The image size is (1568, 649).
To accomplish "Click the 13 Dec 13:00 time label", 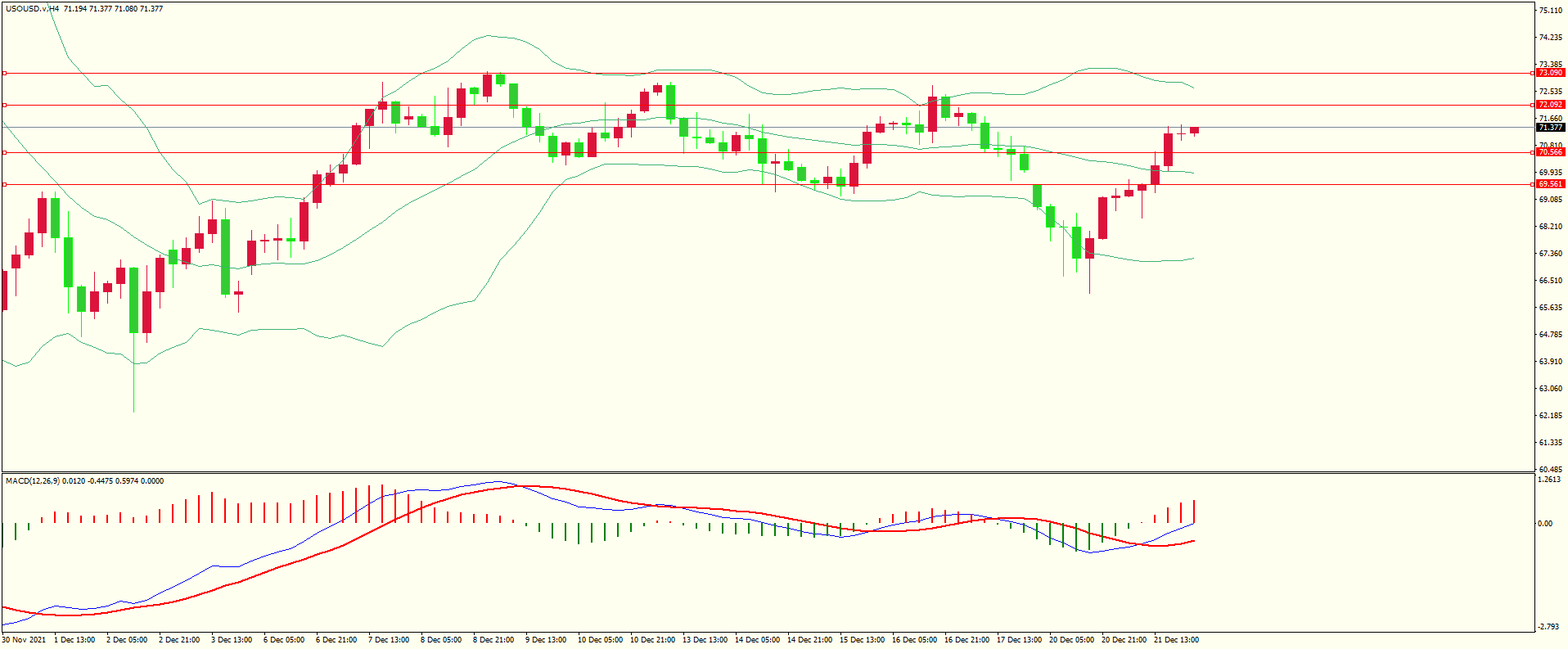I will point(705,640).
